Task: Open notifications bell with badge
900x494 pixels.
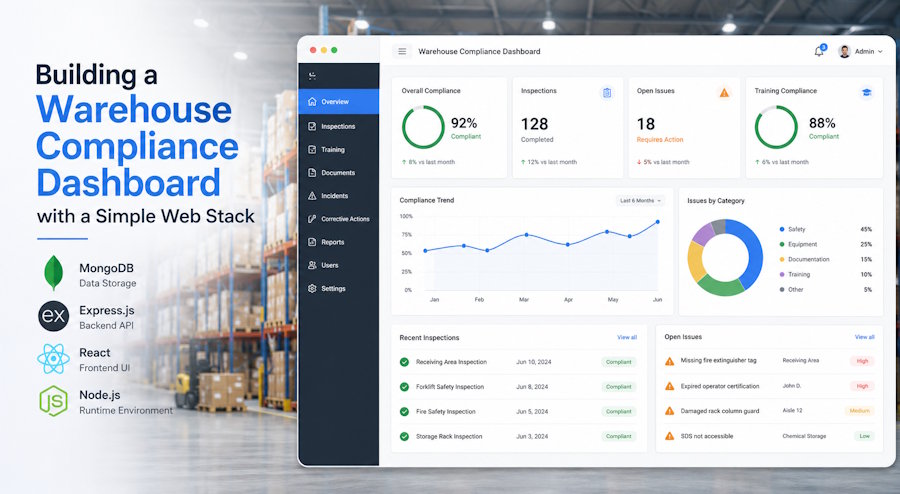Action: 820,51
